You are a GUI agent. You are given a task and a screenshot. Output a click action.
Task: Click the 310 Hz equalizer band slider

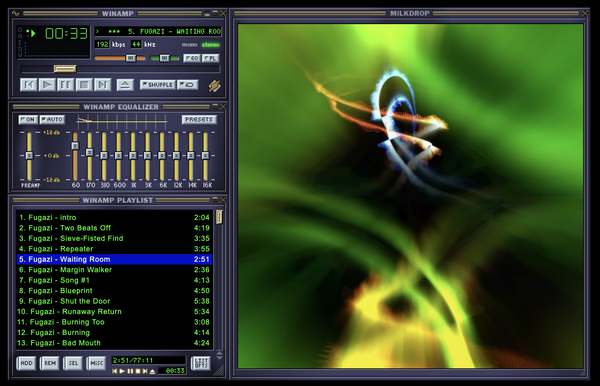[104, 155]
